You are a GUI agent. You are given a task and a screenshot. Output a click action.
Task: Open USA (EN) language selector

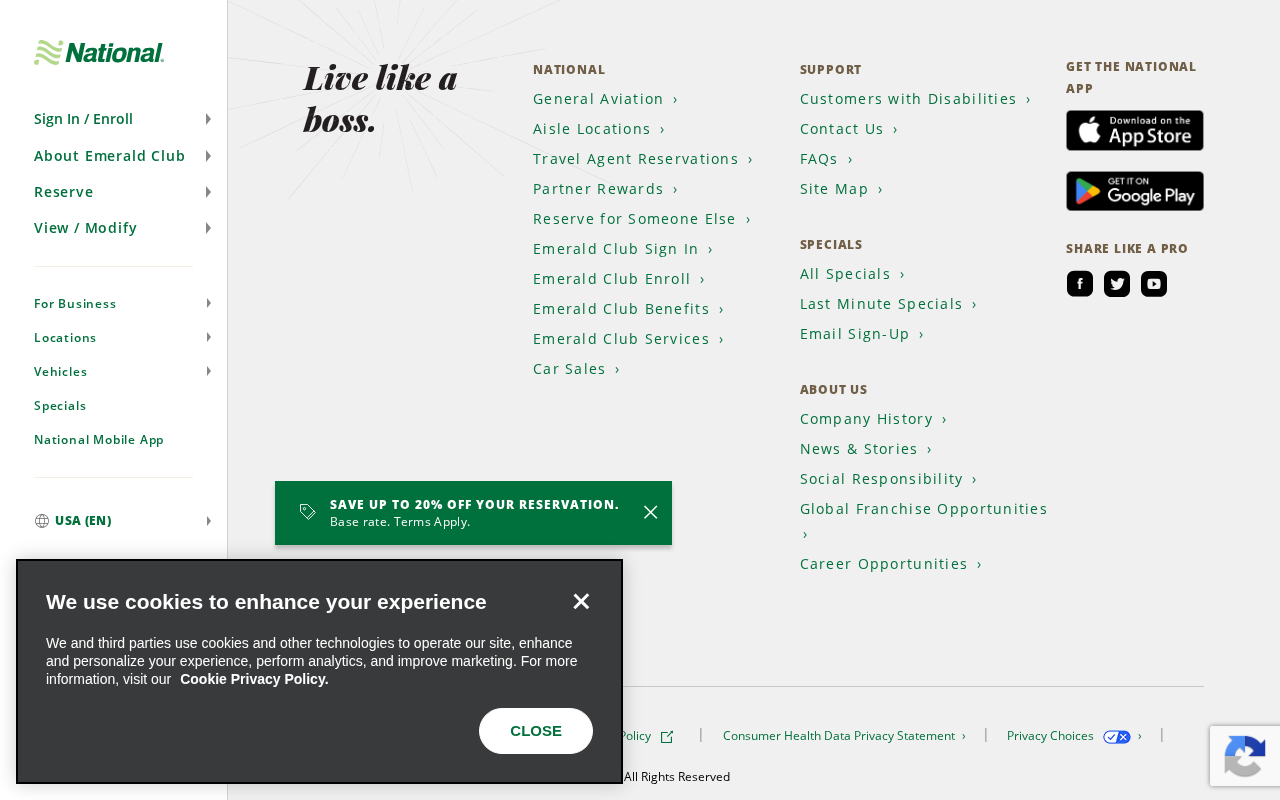click(122, 521)
